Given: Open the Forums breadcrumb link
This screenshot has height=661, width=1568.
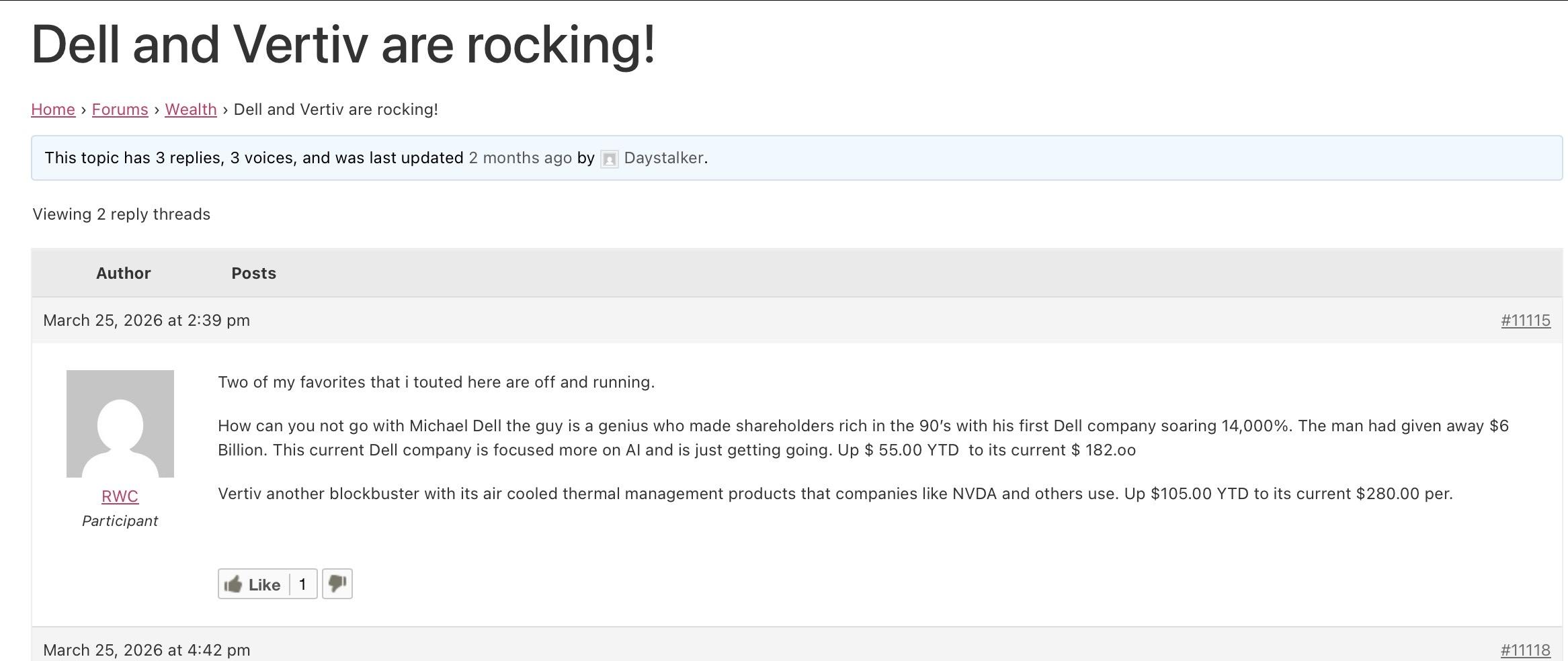Looking at the screenshot, I should (120, 109).
